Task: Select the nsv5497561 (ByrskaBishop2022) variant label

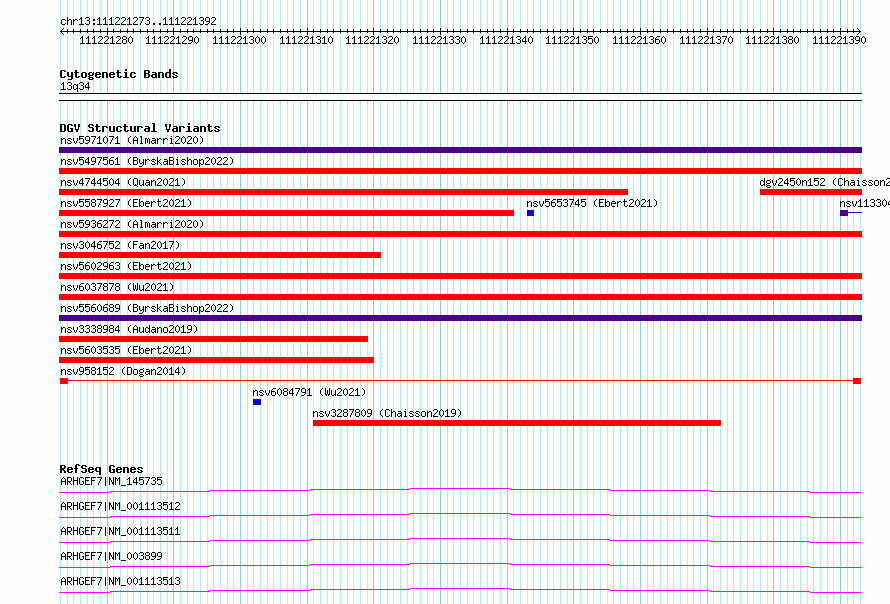Action: click(x=147, y=161)
